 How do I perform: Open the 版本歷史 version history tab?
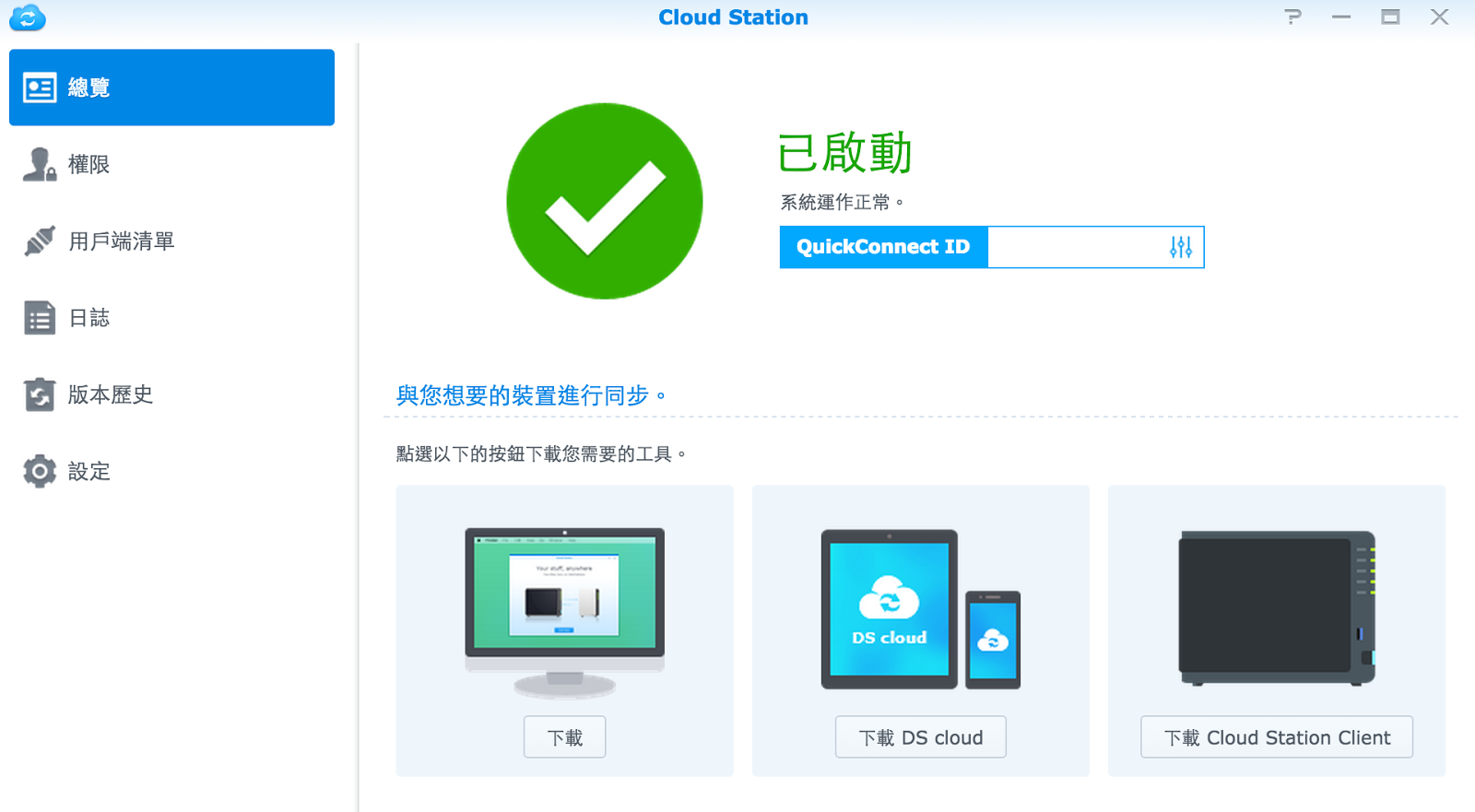coord(171,394)
